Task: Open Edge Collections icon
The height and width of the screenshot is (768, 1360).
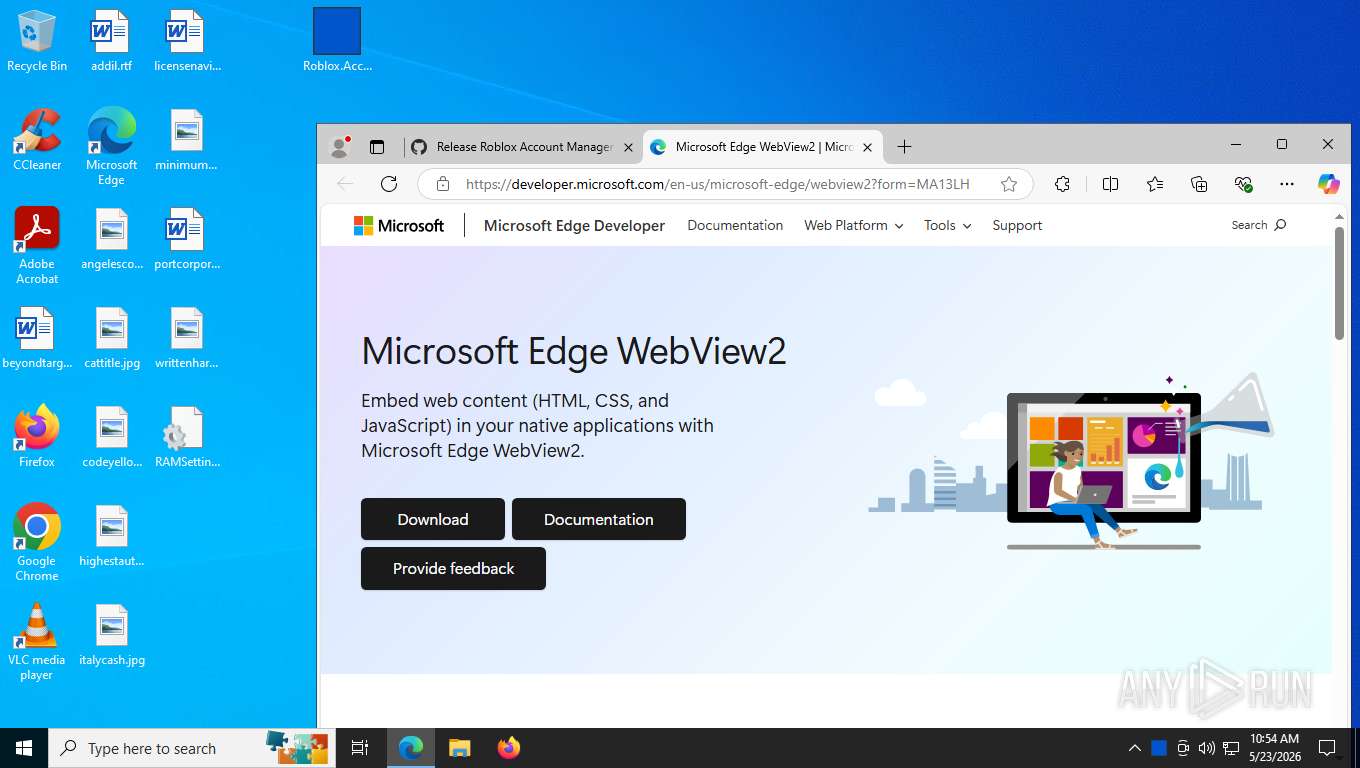Action: [1199, 184]
